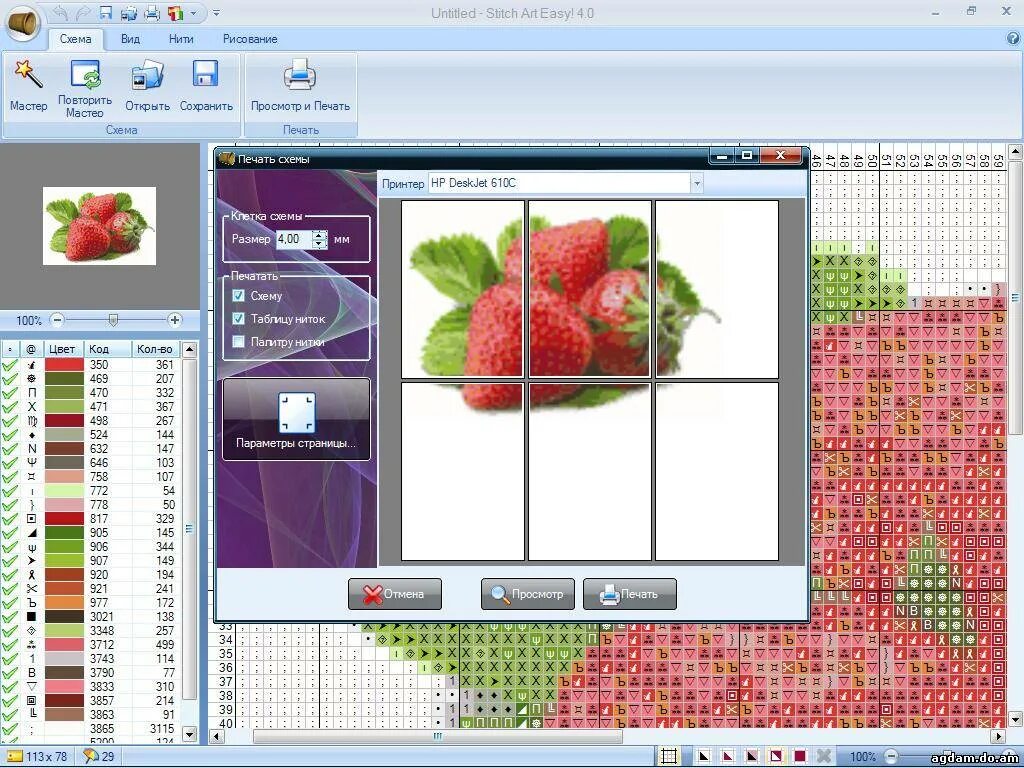Viewport: 1024px width, 768px height.
Task: Increase cell size with the up stepper arrow
Action: (320, 235)
